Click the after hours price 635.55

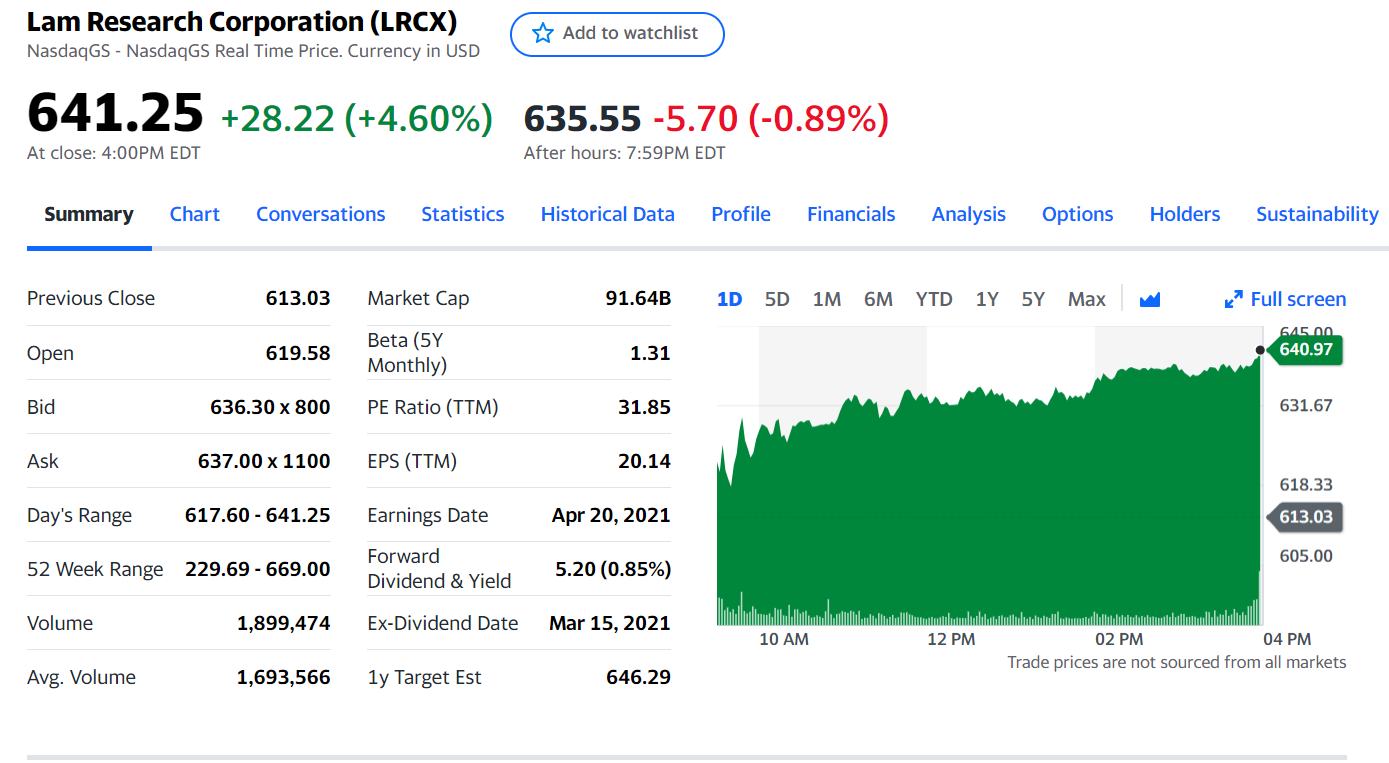582,119
